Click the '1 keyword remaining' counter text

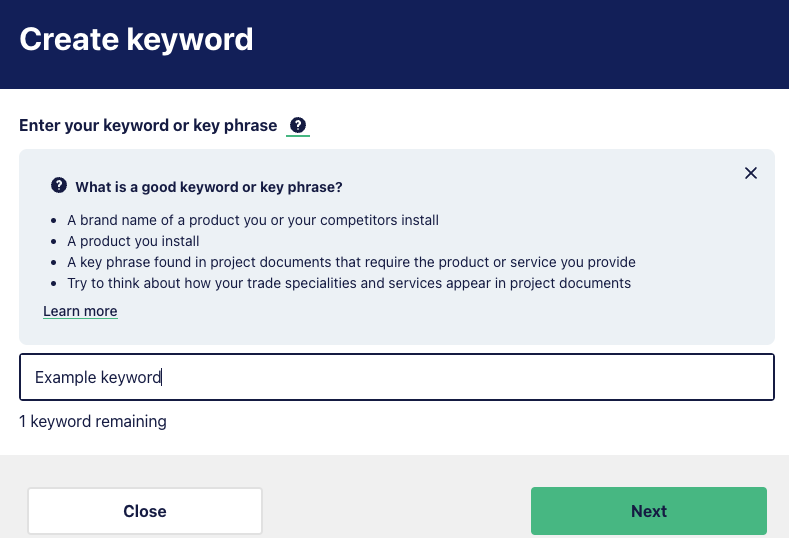93,421
